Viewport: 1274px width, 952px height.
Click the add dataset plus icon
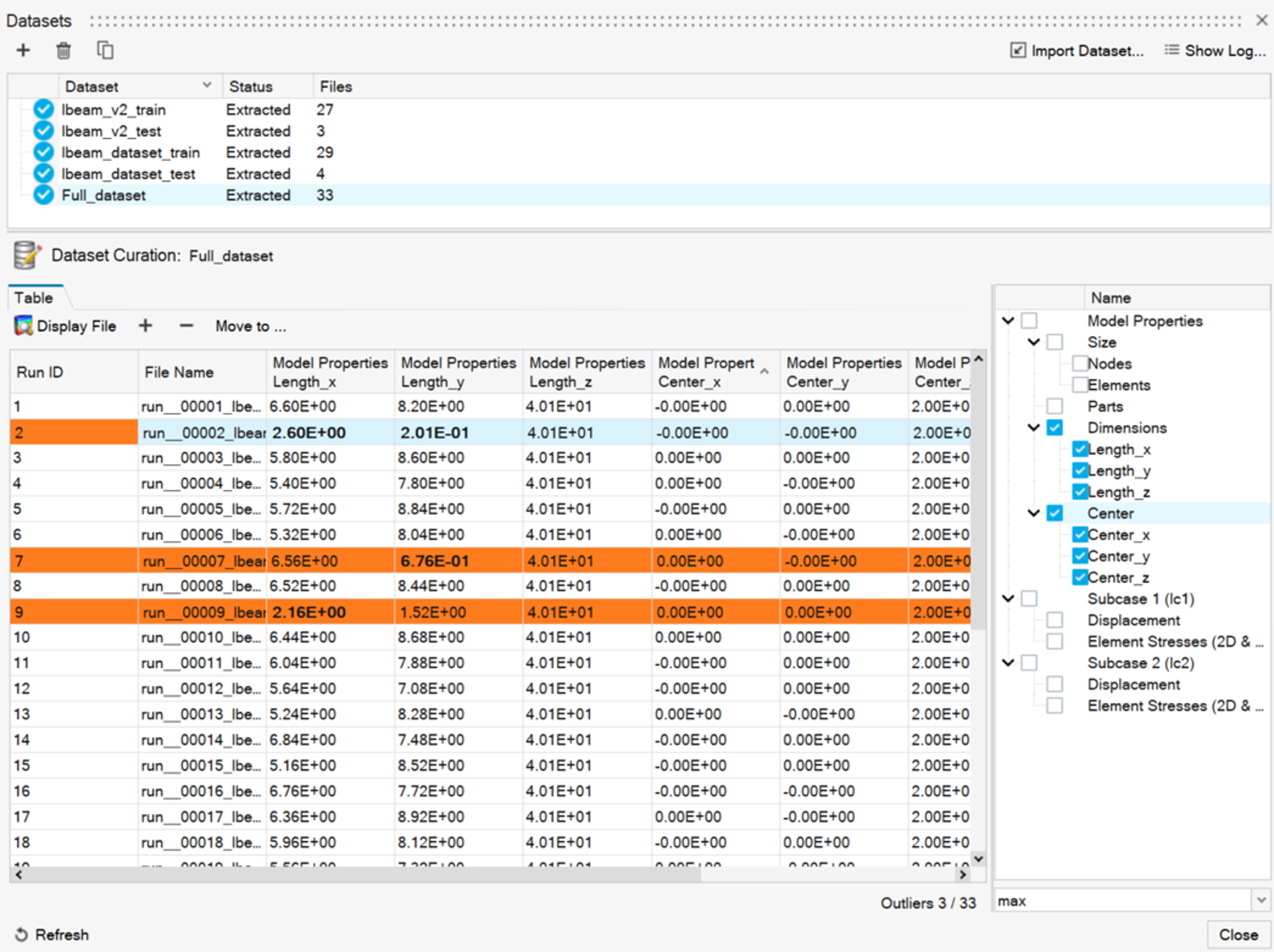[23, 51]
